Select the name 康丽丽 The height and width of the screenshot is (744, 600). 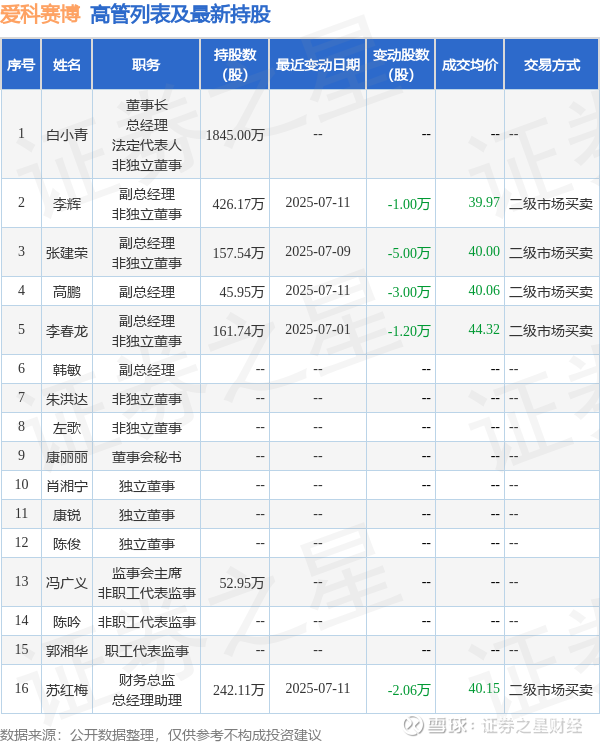click(x=67, y=457)
